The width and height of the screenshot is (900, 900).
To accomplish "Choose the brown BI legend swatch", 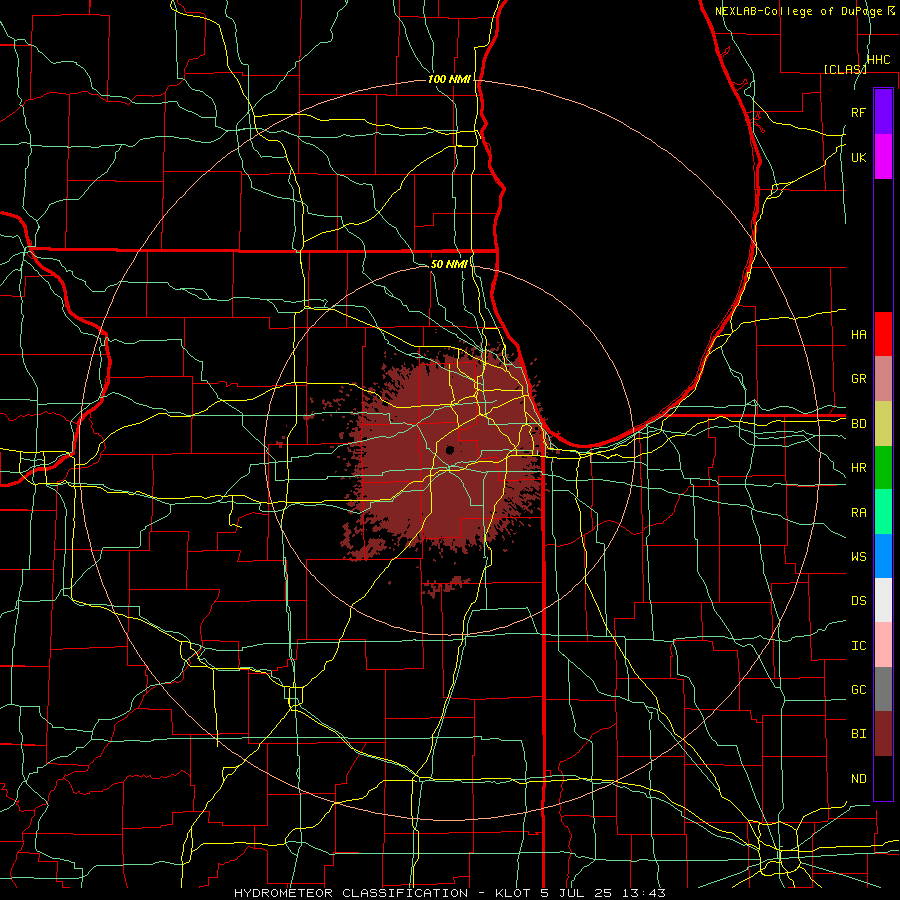I will 883,734.
